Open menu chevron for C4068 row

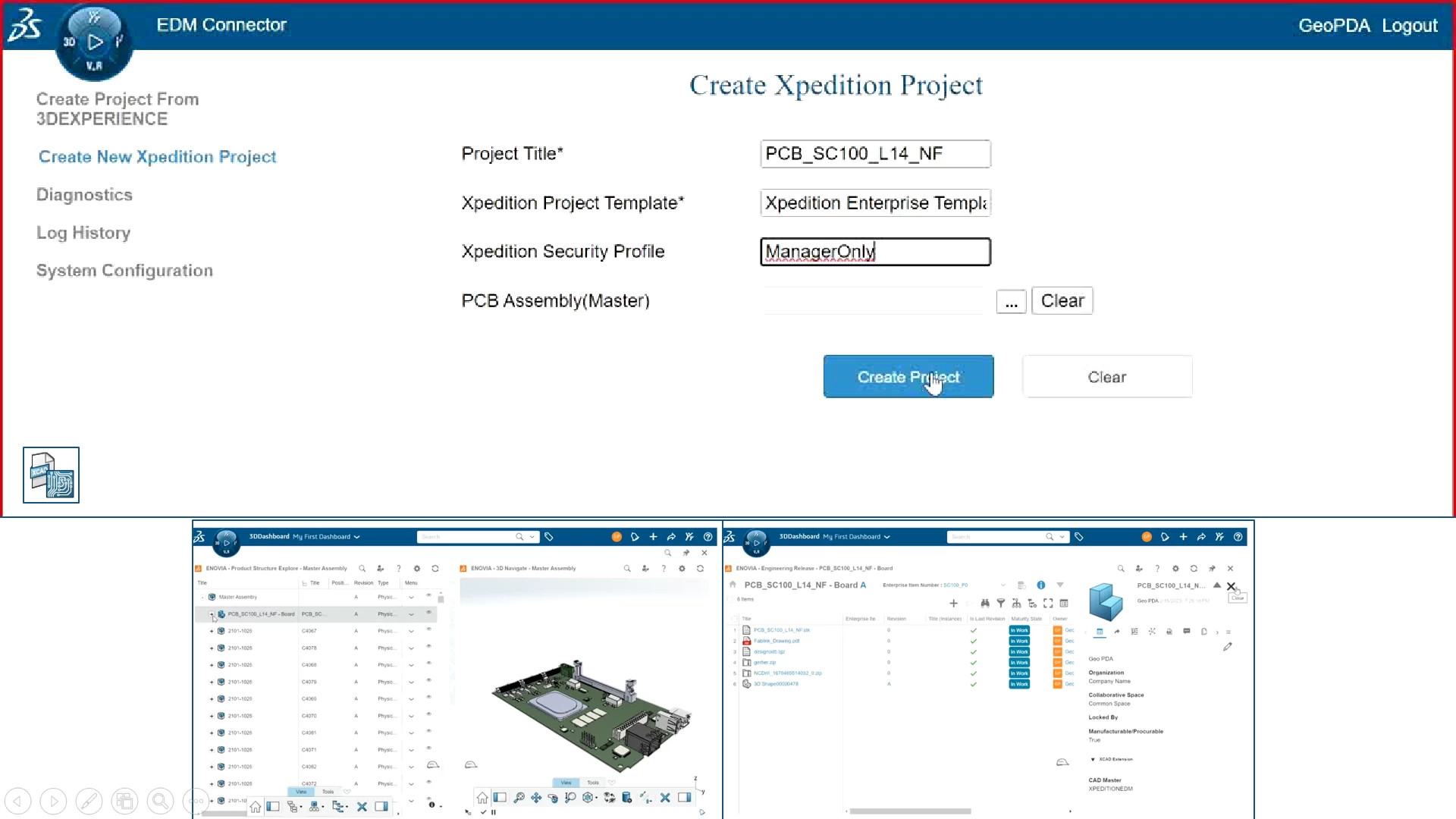click(411, 665)
